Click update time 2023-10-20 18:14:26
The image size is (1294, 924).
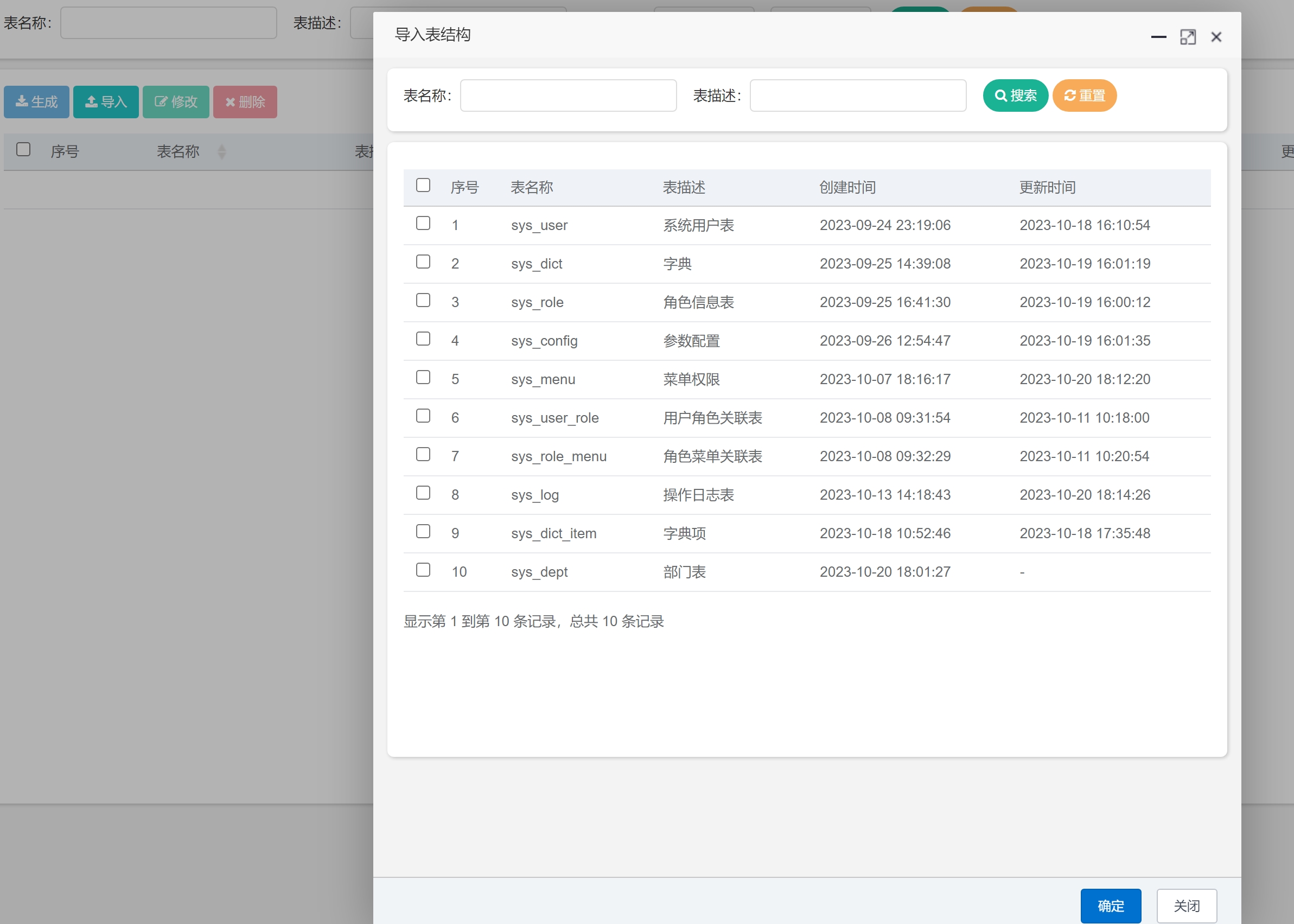[x=1085, y=495]
